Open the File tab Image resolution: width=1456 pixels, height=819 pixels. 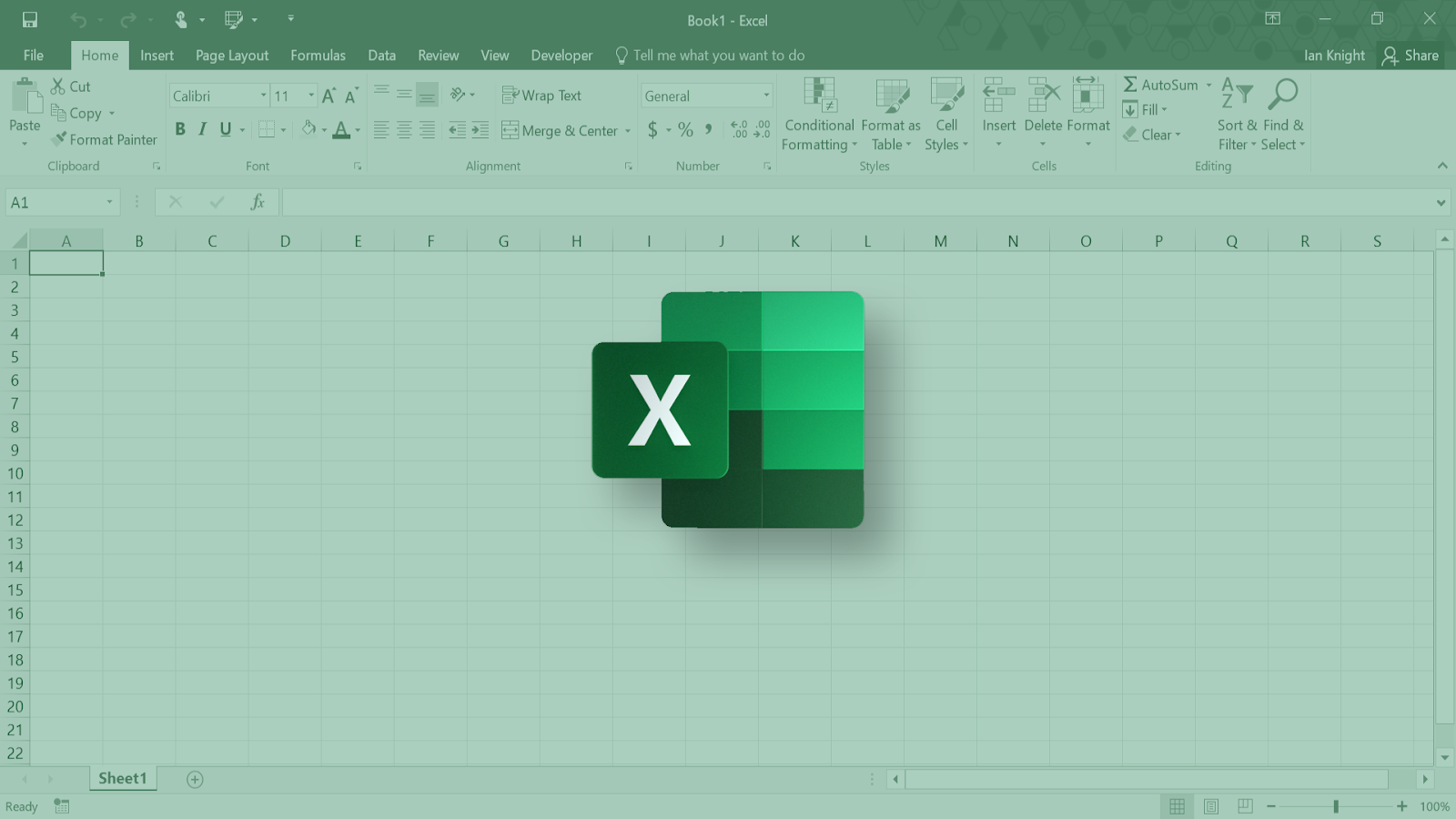point(34,56)
